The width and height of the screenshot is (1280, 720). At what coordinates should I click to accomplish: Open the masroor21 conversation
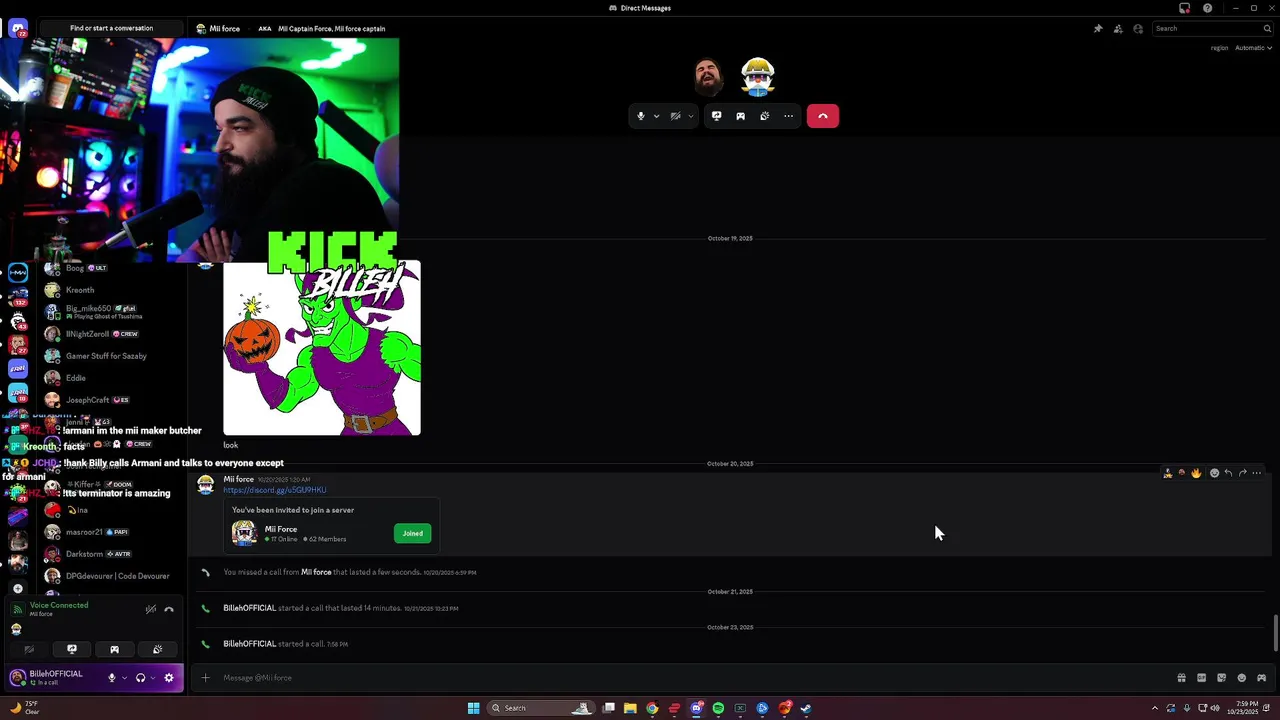tap(112, 532)
